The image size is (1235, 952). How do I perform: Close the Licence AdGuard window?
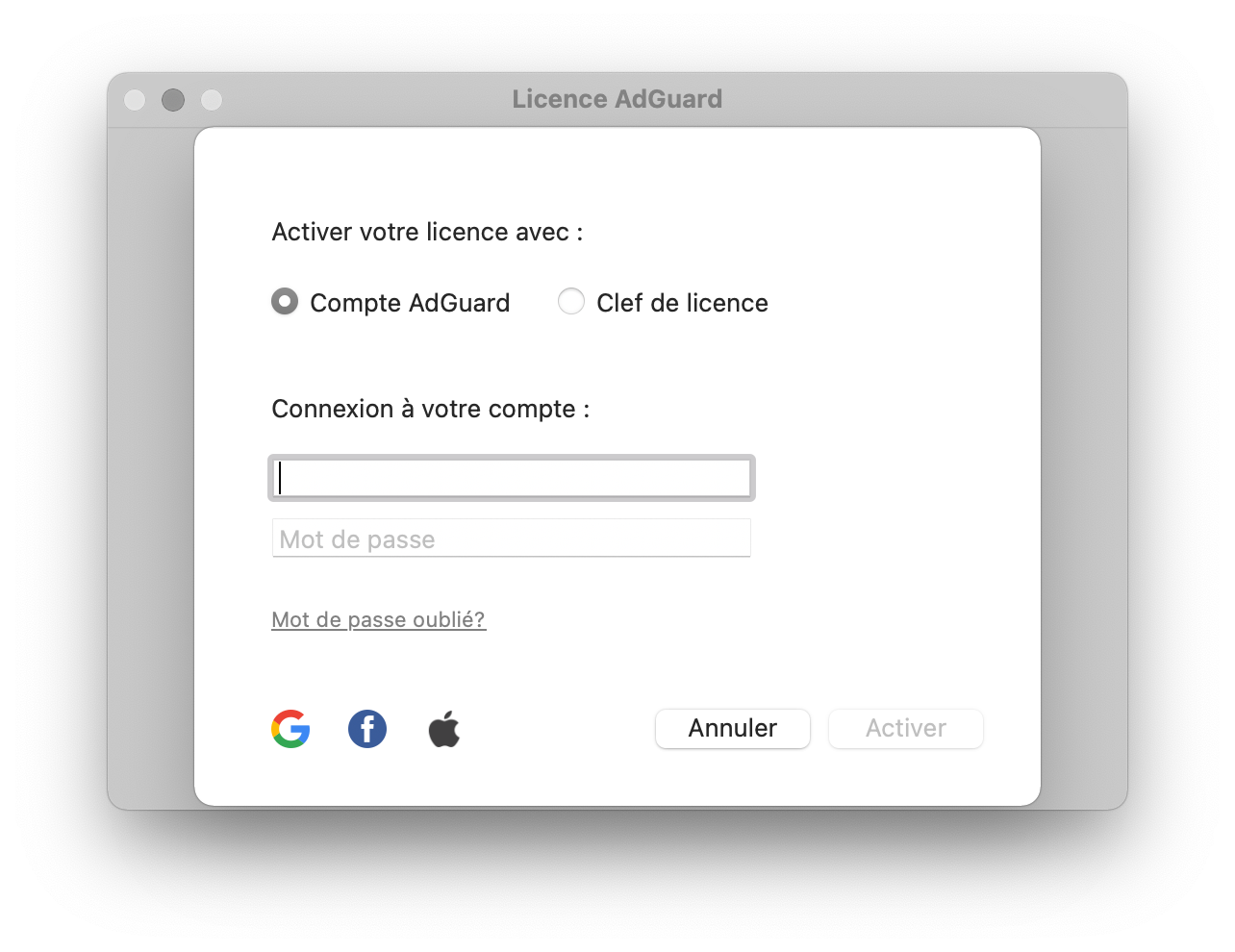click(x=135, y=100)
